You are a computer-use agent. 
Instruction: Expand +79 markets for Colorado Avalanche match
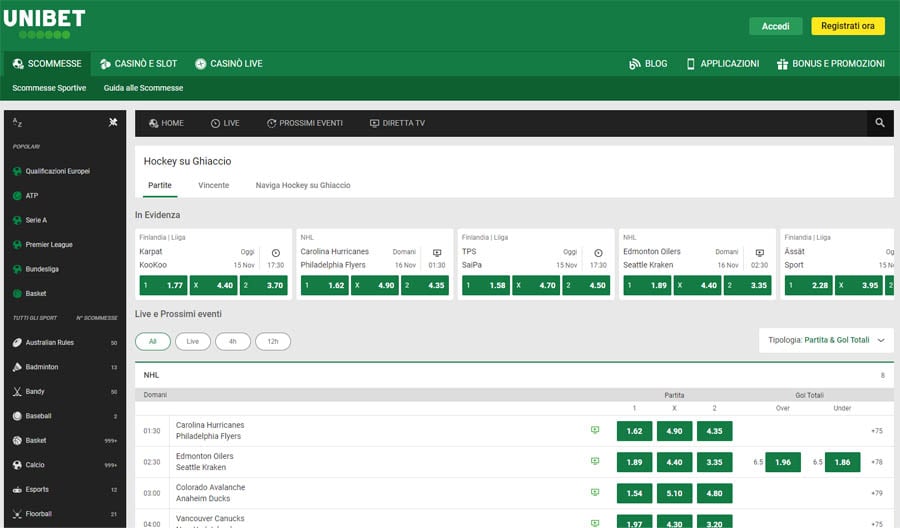click(876, 493)
